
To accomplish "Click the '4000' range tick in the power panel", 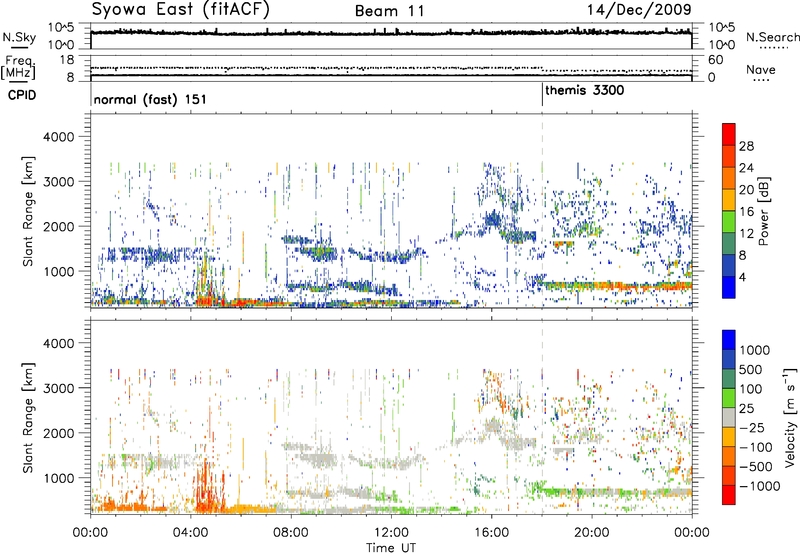I will click(58, 137).
